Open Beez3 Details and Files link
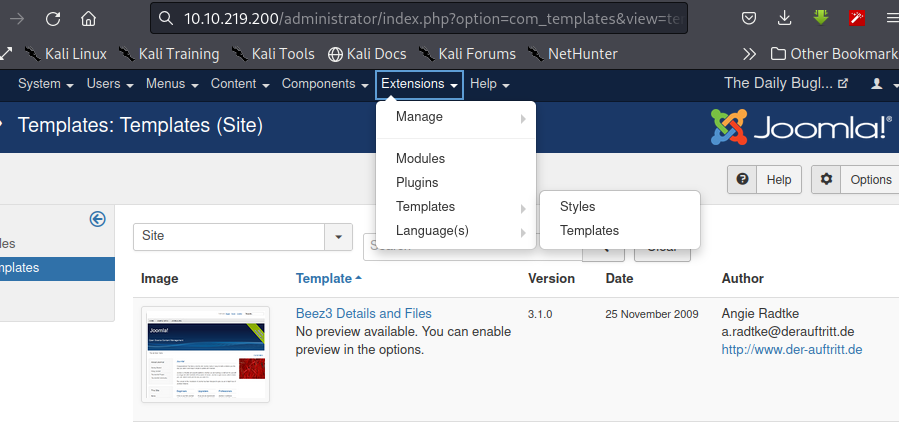The width and height of the screenshot is (899, 423). coord(363,314)
